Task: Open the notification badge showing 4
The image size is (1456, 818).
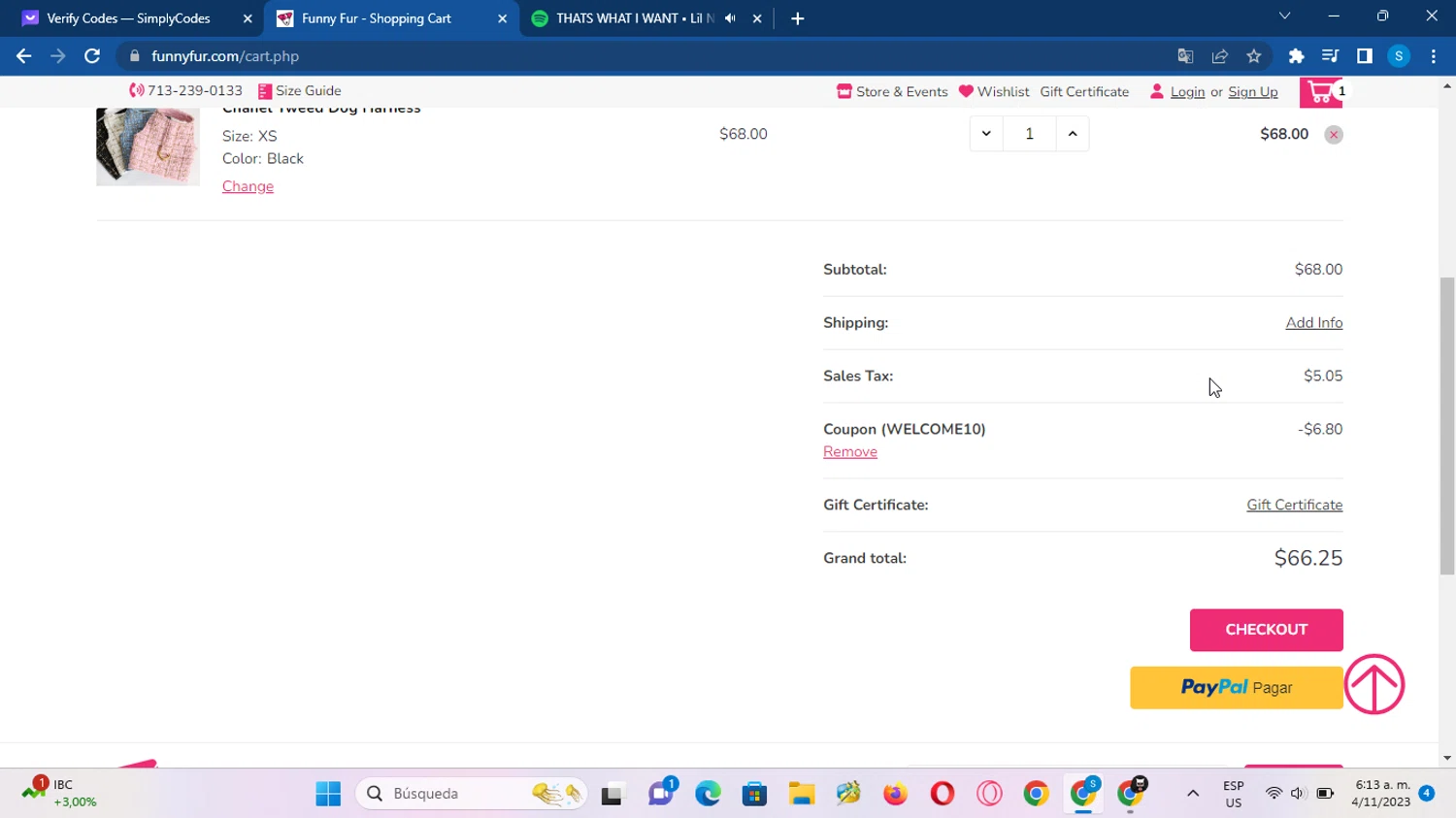Action: (1426, 793)
